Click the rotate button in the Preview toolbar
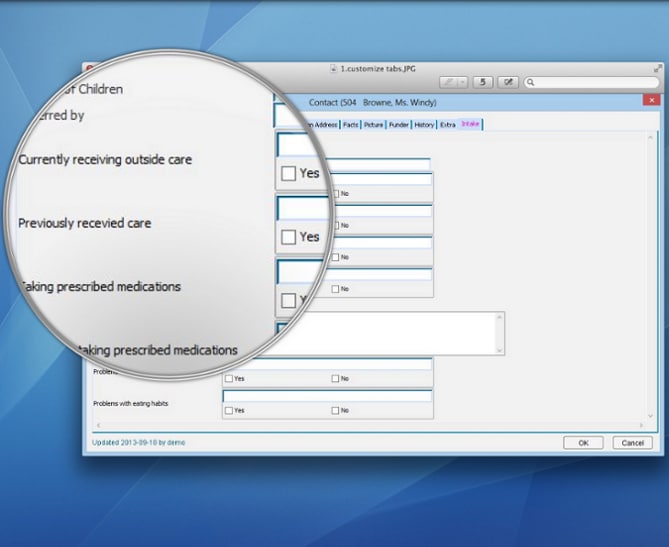Viewport: 669px width, 547px height. point(483,82)
